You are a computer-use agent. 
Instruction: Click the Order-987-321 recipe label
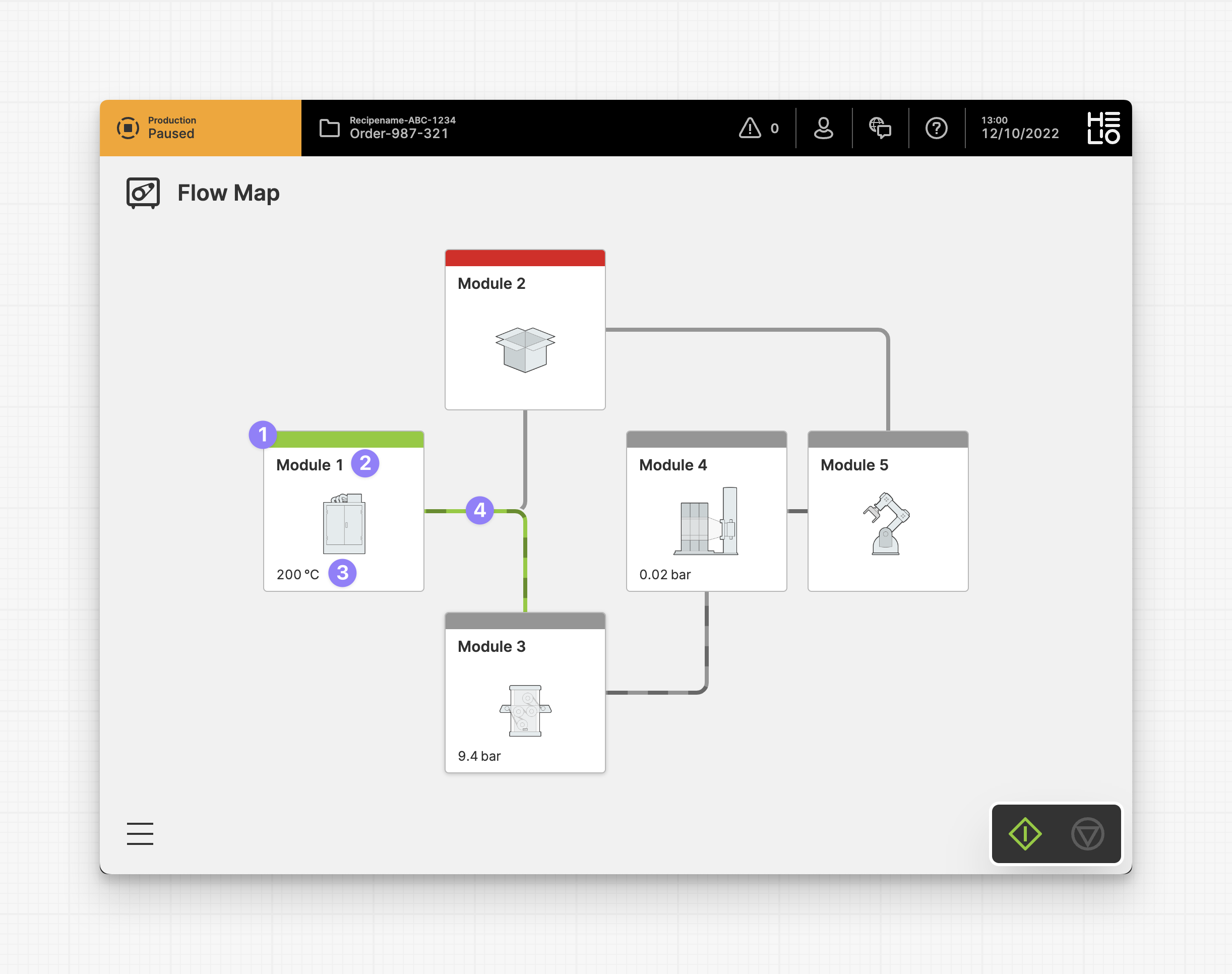(x=399, y=134)
